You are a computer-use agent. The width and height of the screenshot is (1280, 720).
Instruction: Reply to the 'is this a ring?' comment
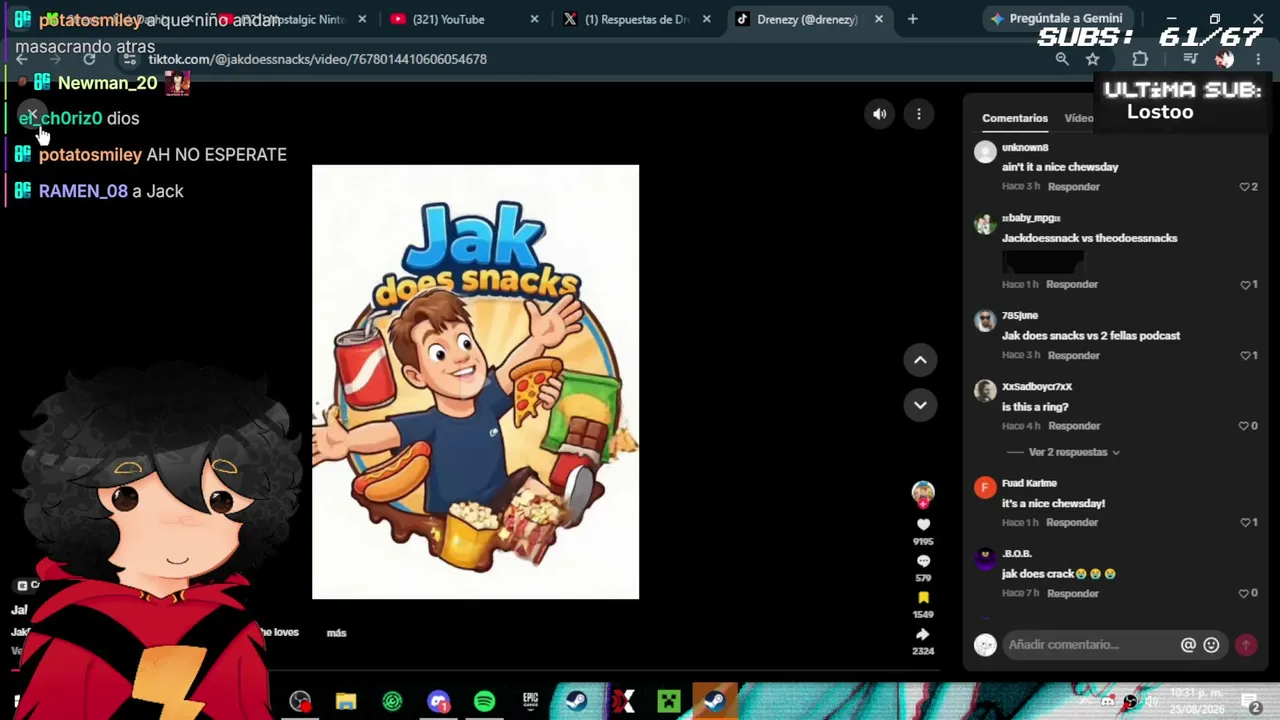tap(1074, 426)
